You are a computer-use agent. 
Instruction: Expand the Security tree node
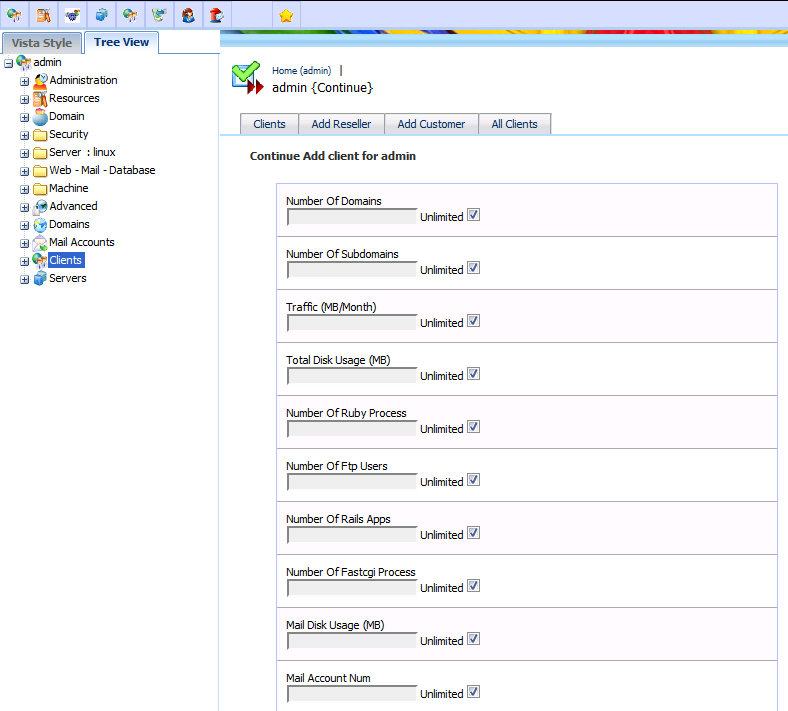(25, 136)
